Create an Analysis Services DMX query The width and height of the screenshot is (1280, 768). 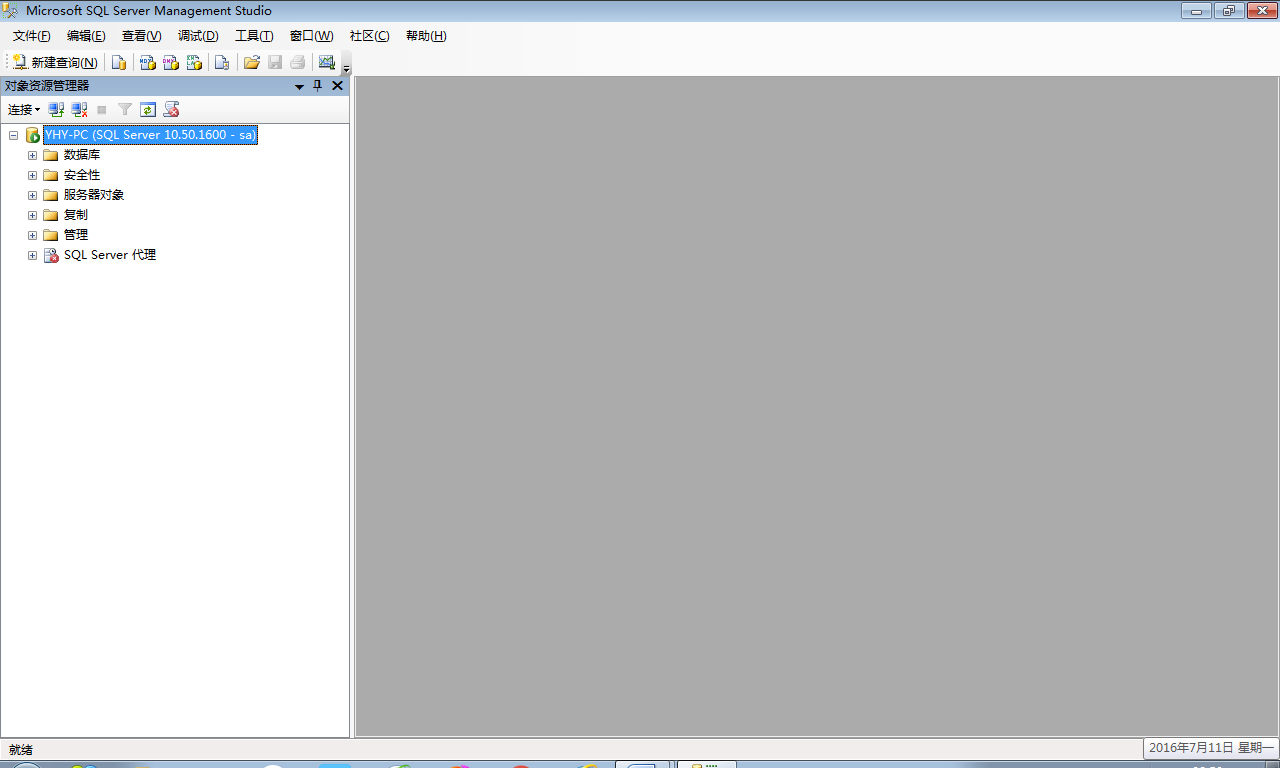[x=171, y=62]
